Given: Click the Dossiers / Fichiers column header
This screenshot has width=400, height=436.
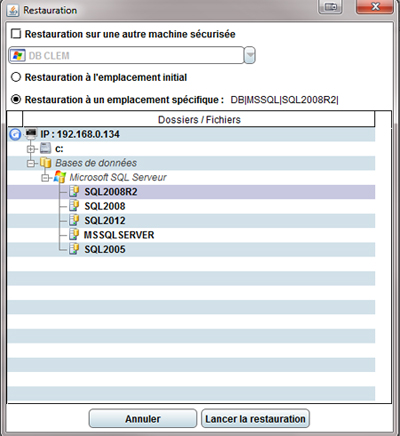Looking at the screenshot, I should point(199,119).
